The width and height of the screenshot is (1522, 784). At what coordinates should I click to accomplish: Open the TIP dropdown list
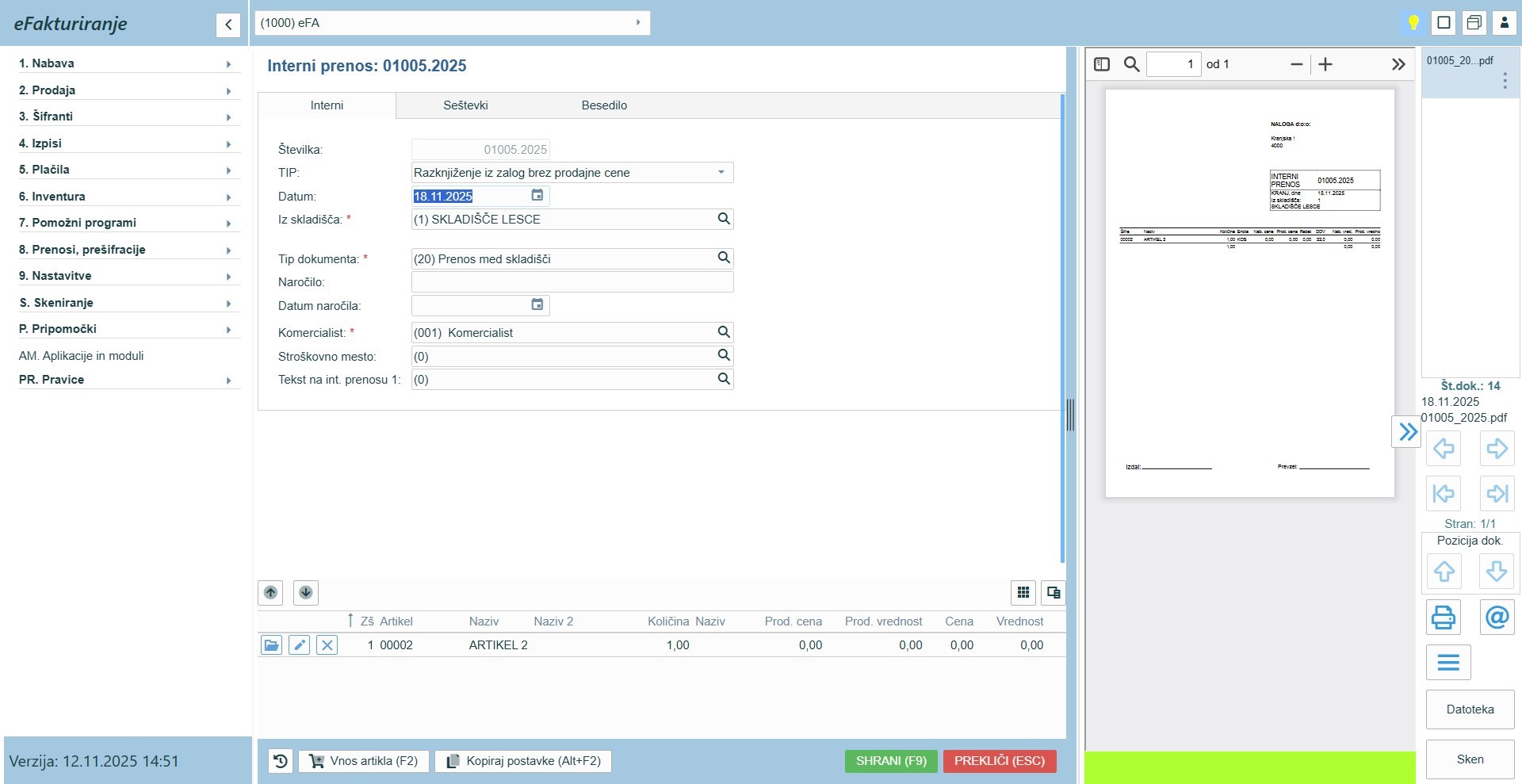721,173
